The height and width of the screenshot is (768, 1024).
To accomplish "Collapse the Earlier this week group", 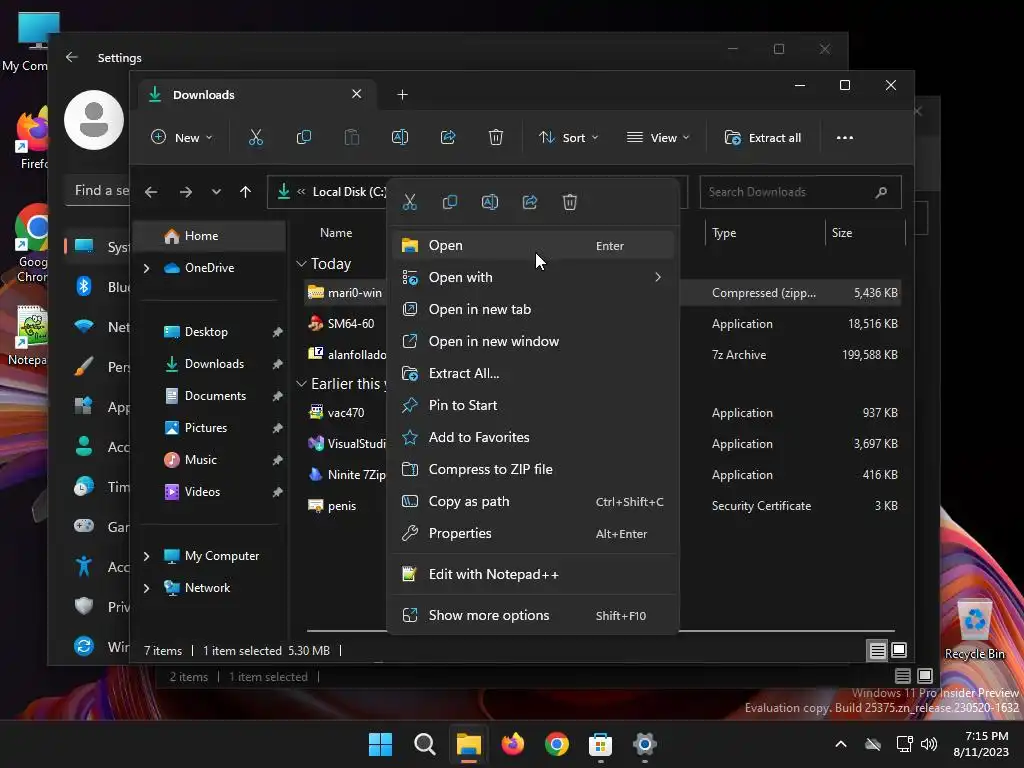I will pos(301,384).
